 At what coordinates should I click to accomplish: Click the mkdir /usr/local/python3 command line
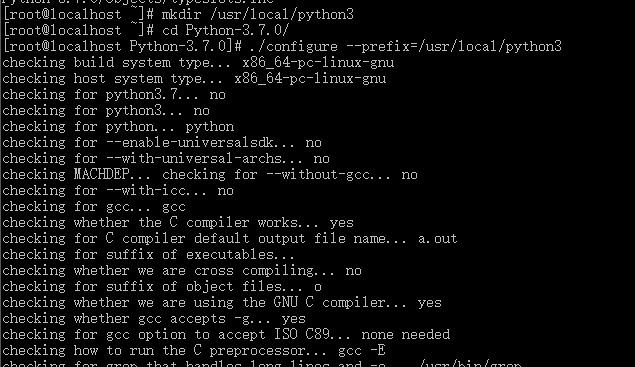click(178, 15)
